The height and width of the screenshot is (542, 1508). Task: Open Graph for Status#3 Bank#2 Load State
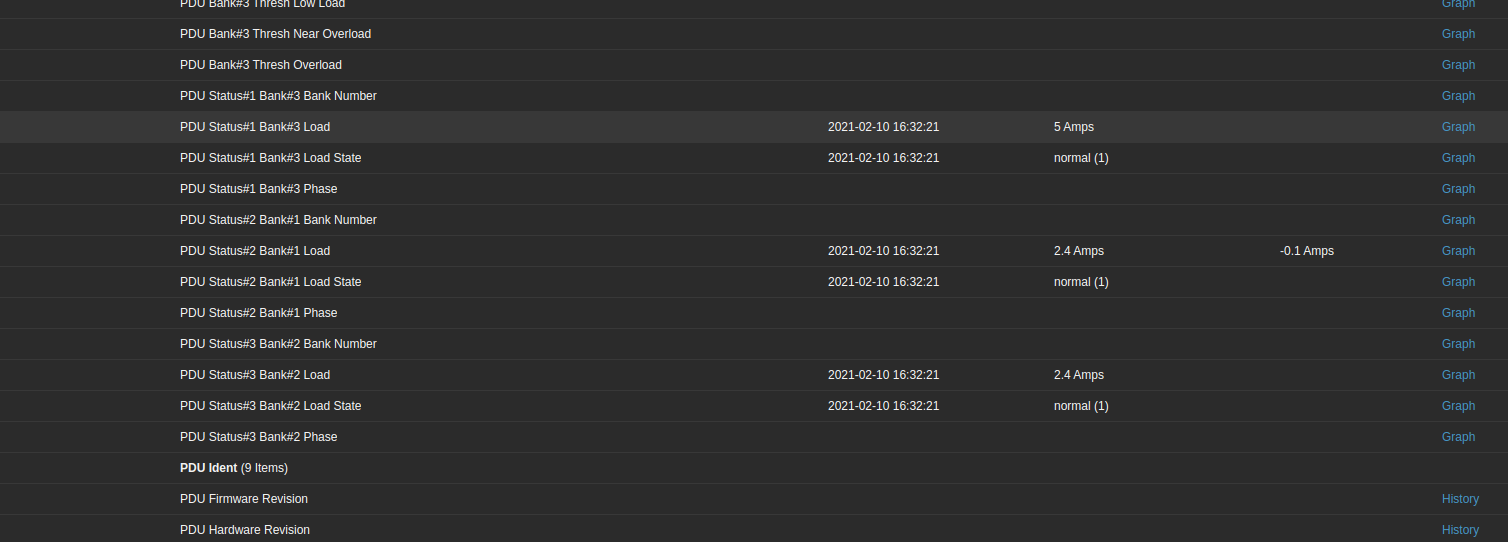coord(1458,406)
